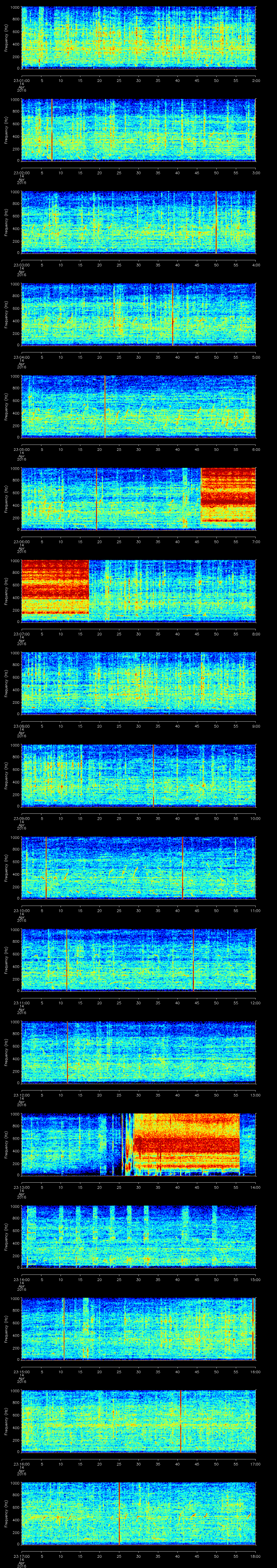Click the 18:00 end time label

tap(256, 1556)
